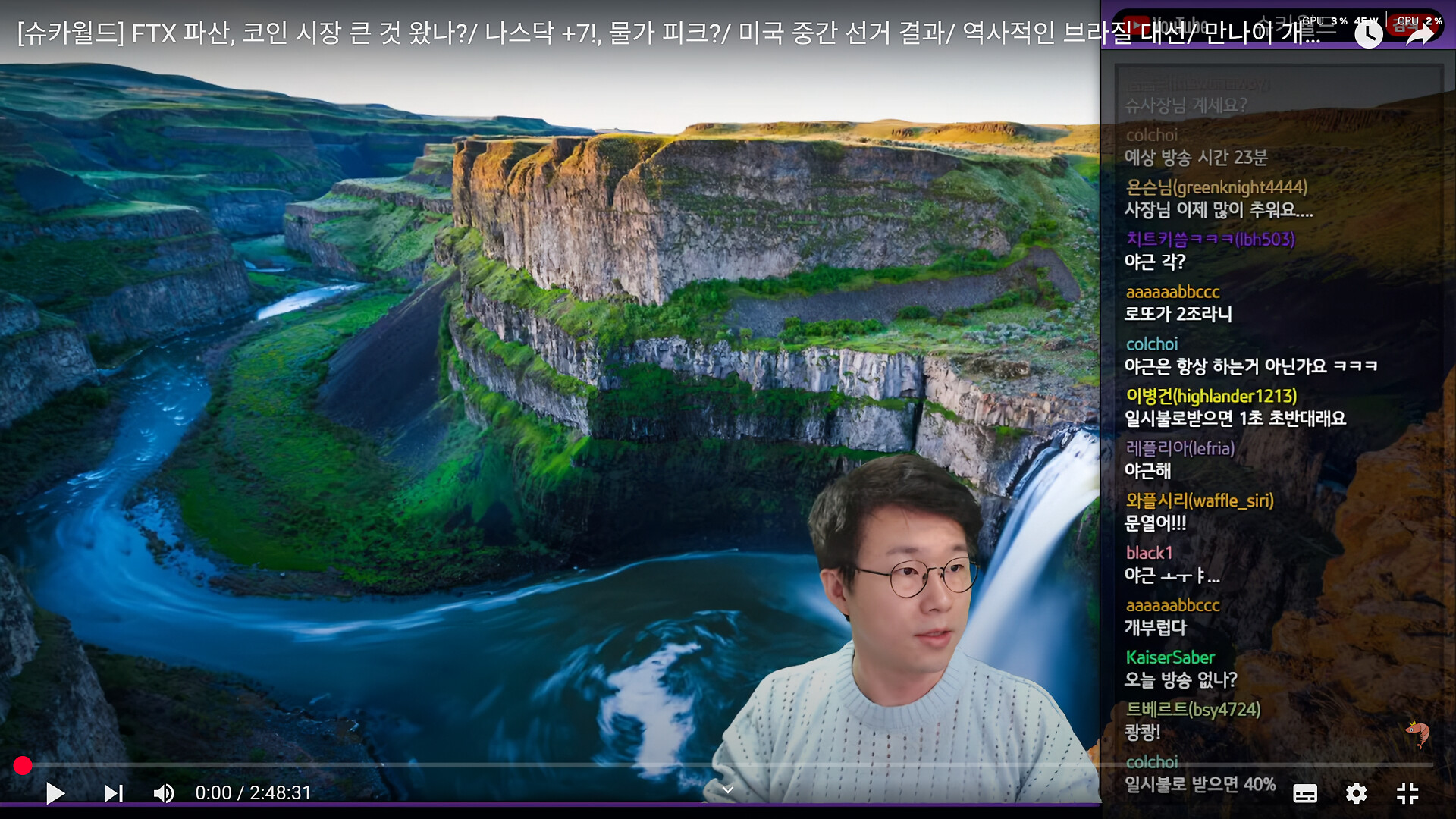Screen dimensions: 1456x819
Task: Click the shrimp emoji in chat overlay
Action: 1417,733
